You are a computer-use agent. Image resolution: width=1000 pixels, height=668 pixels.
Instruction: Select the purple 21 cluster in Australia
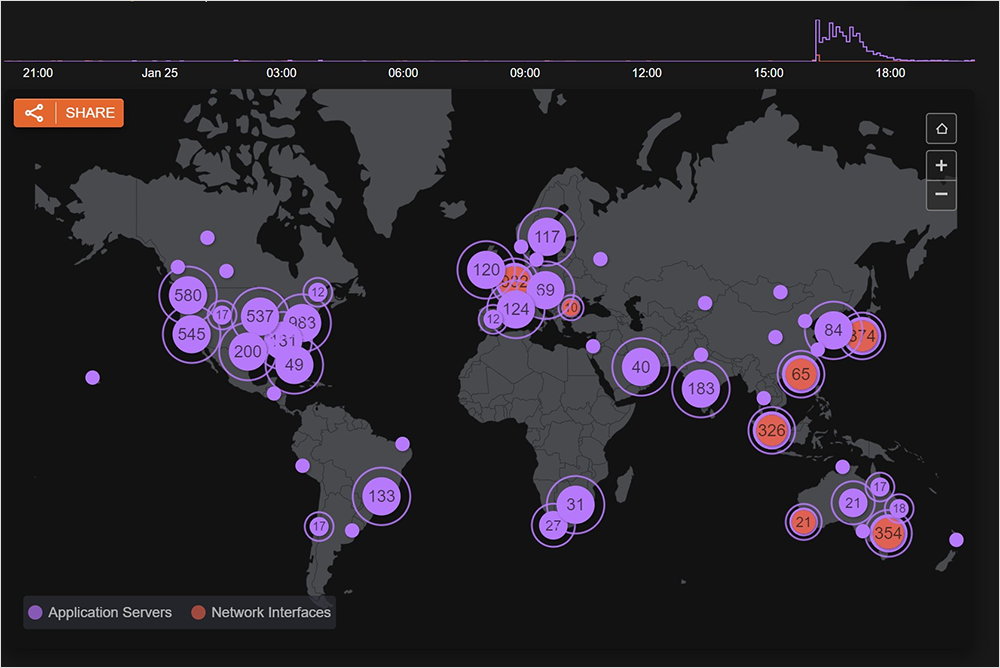[853, 503]
